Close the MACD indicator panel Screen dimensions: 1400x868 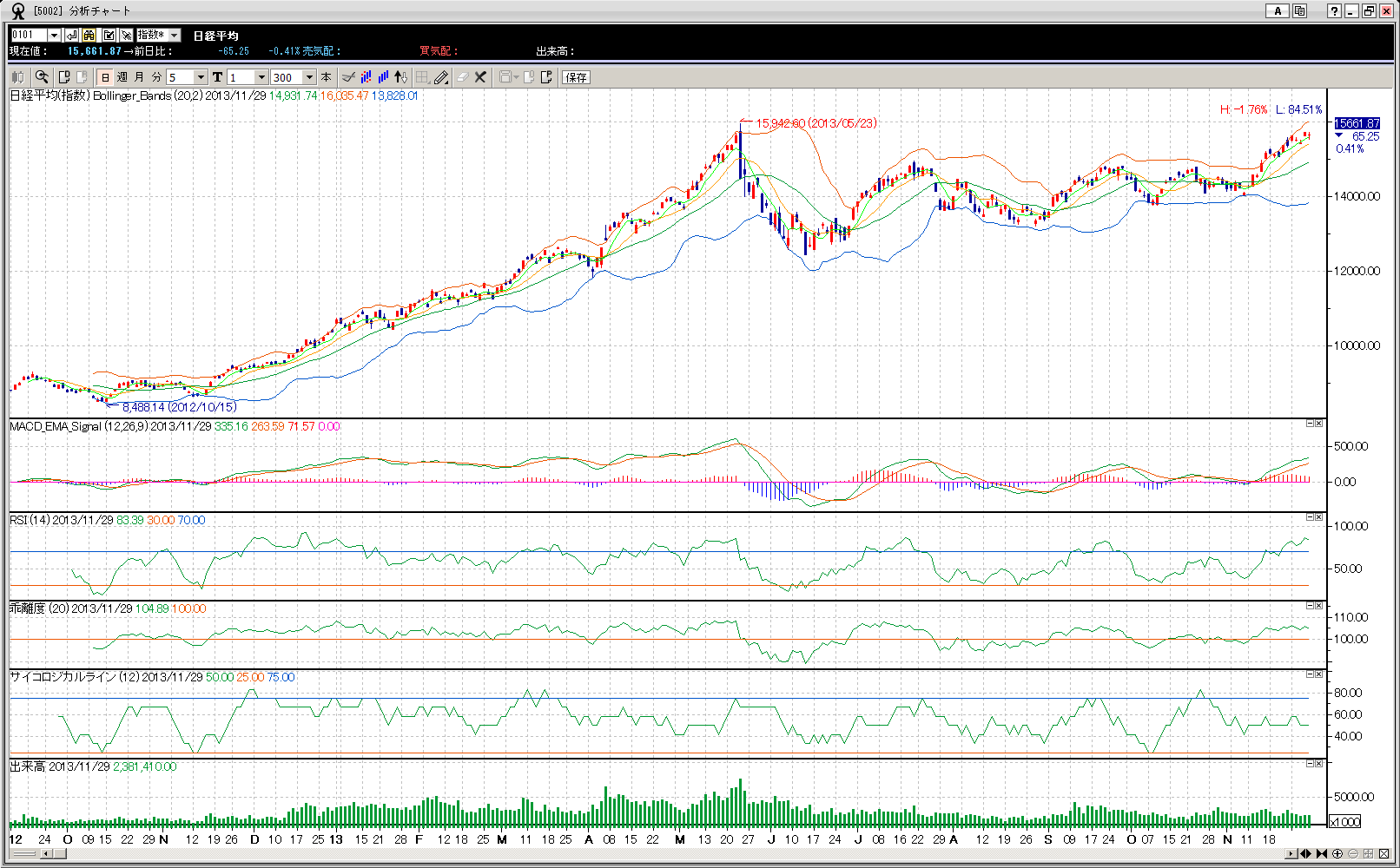tap(1319, 424)
